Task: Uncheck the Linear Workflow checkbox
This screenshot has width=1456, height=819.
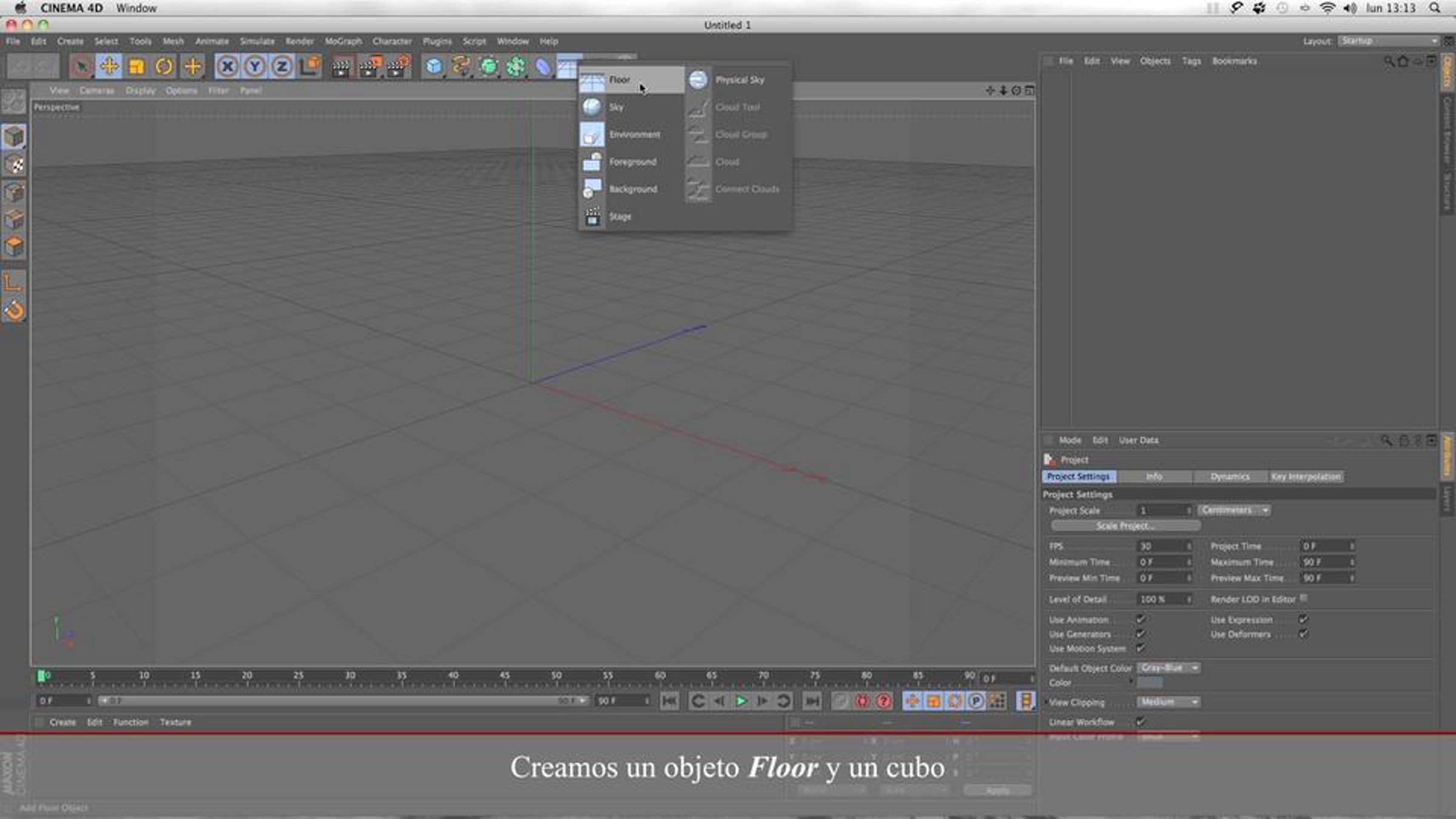Action: 1141,722
